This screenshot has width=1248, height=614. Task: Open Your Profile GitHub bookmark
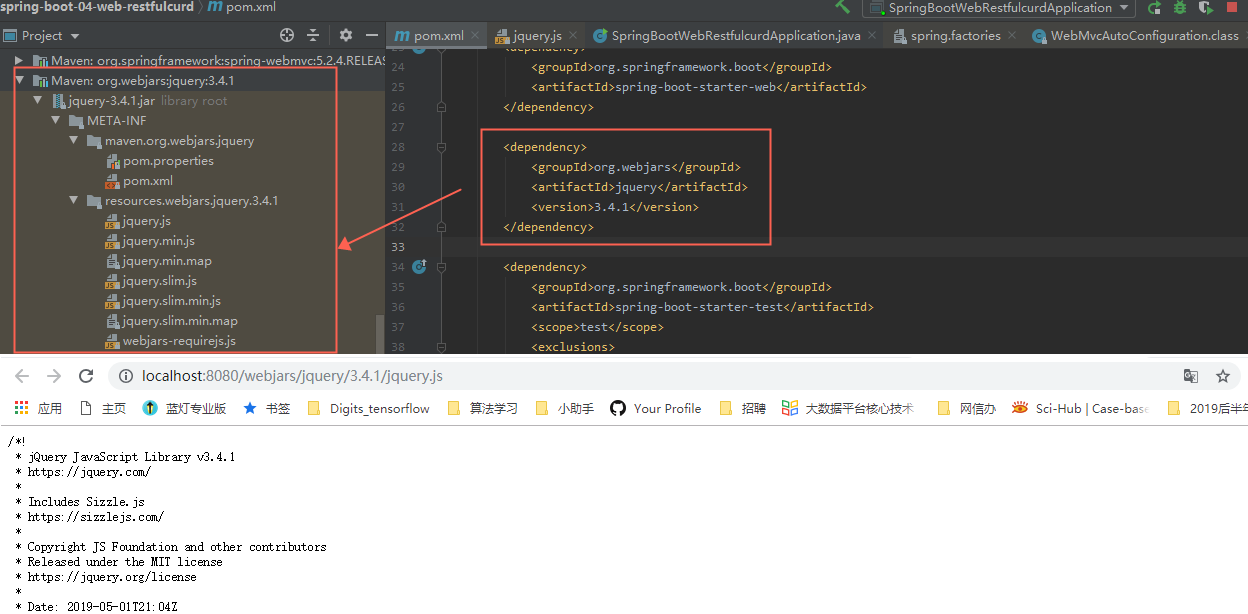click(x=655, y=408)
